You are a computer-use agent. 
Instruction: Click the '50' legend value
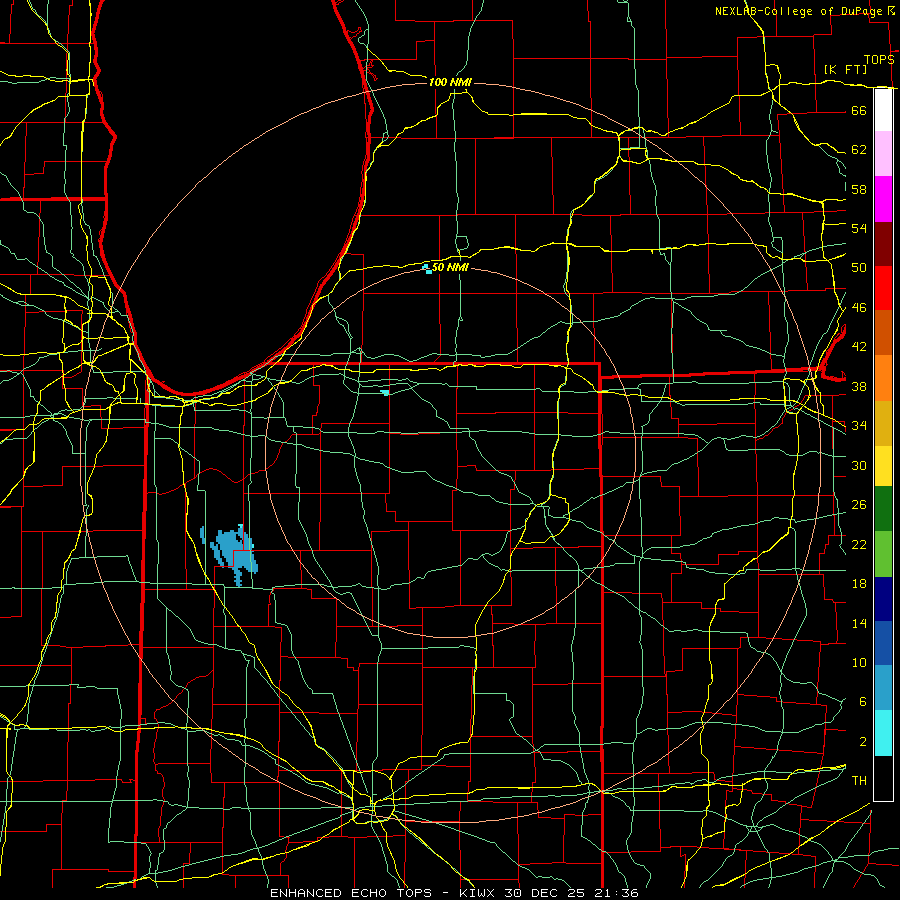click(859, 268)
